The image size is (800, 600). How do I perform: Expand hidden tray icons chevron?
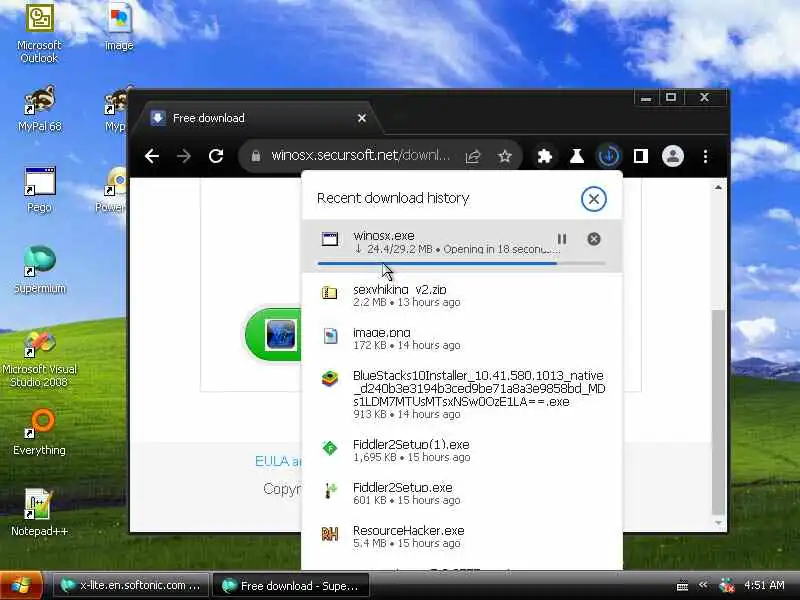(703, 585)
